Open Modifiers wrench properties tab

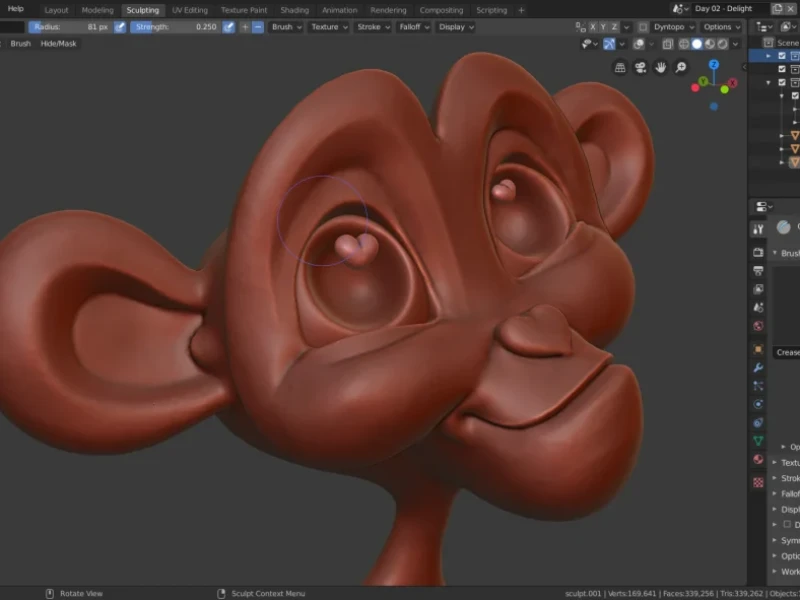tap(758, 368)
